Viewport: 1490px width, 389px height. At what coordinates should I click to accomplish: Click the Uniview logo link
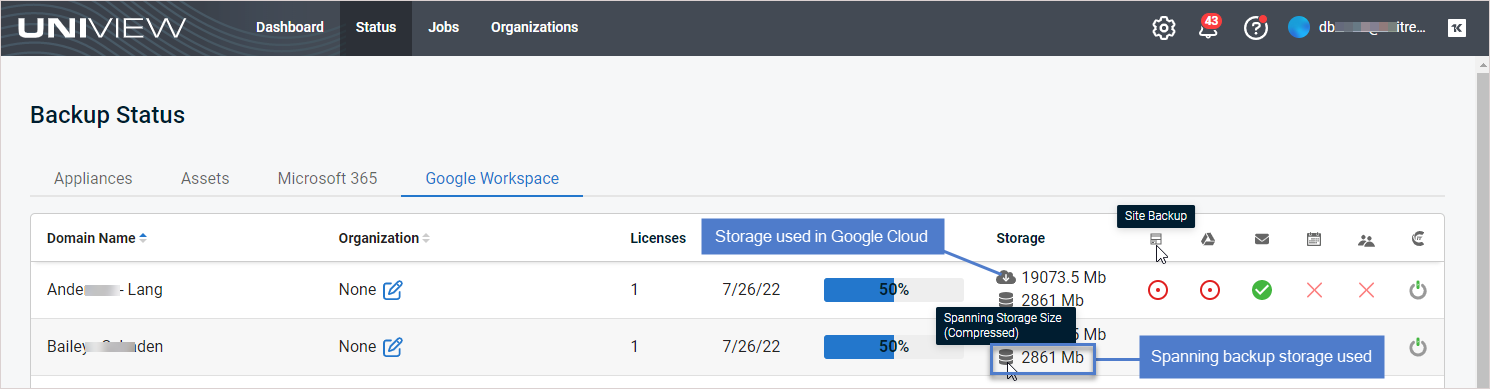pyautogui.click(x=102, y=28)
